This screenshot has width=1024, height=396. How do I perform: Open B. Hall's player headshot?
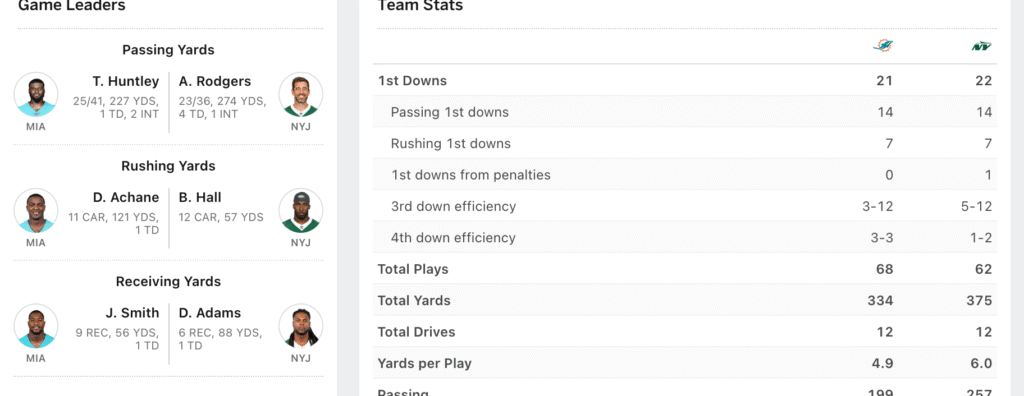click(x=301, y=210)
